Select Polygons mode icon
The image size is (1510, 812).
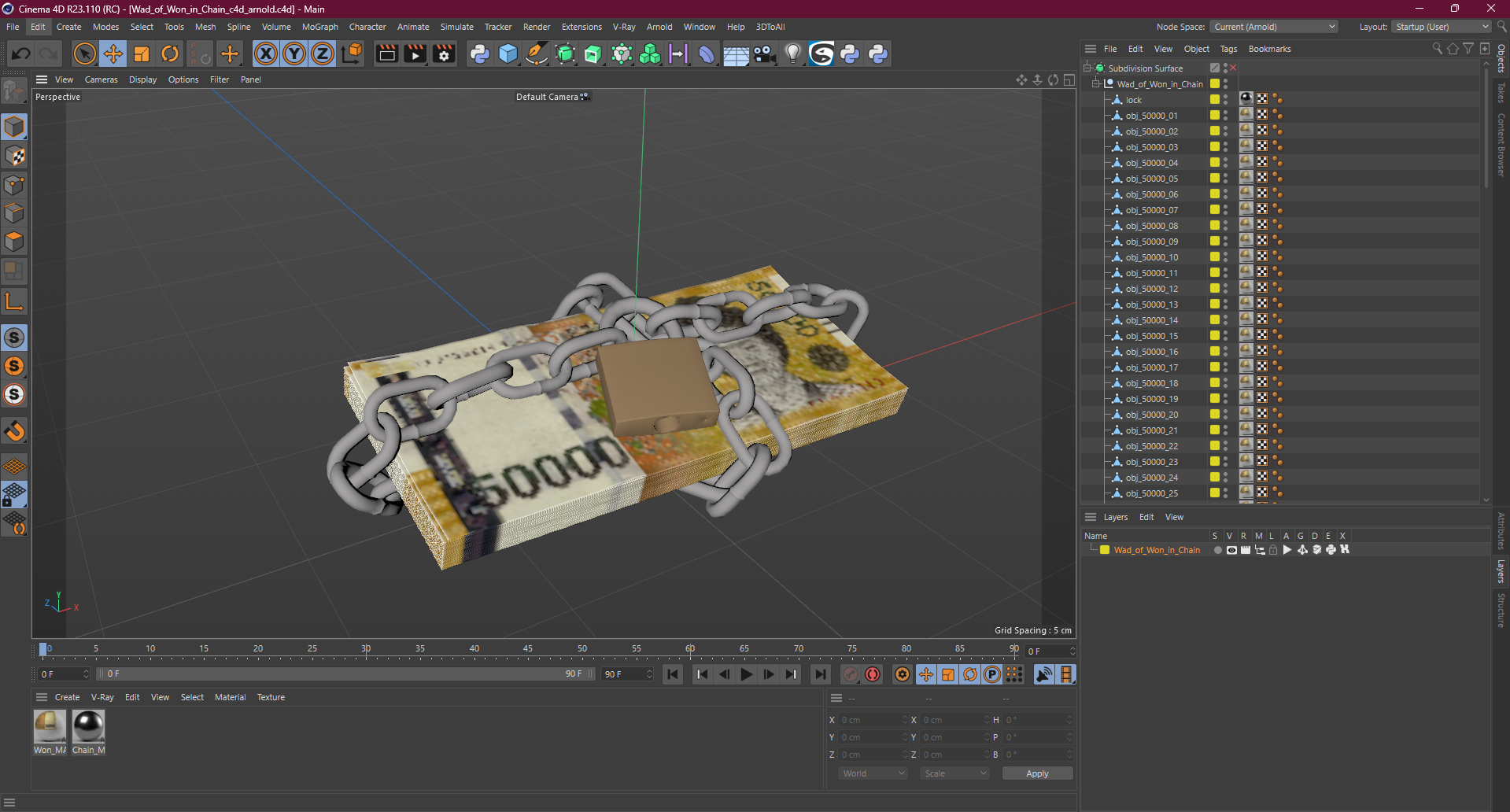pos(14,242)
